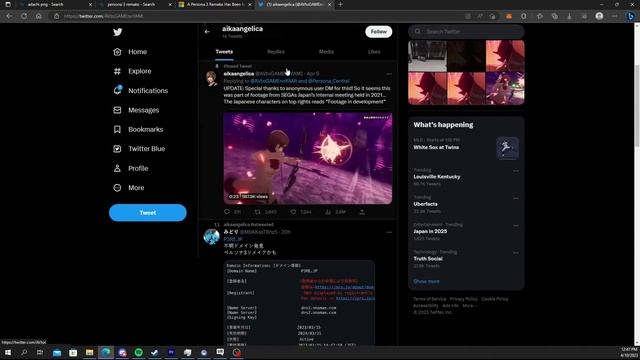Share the pinned tweet
This screenshot has width=640, height=360.
[362, 212]
